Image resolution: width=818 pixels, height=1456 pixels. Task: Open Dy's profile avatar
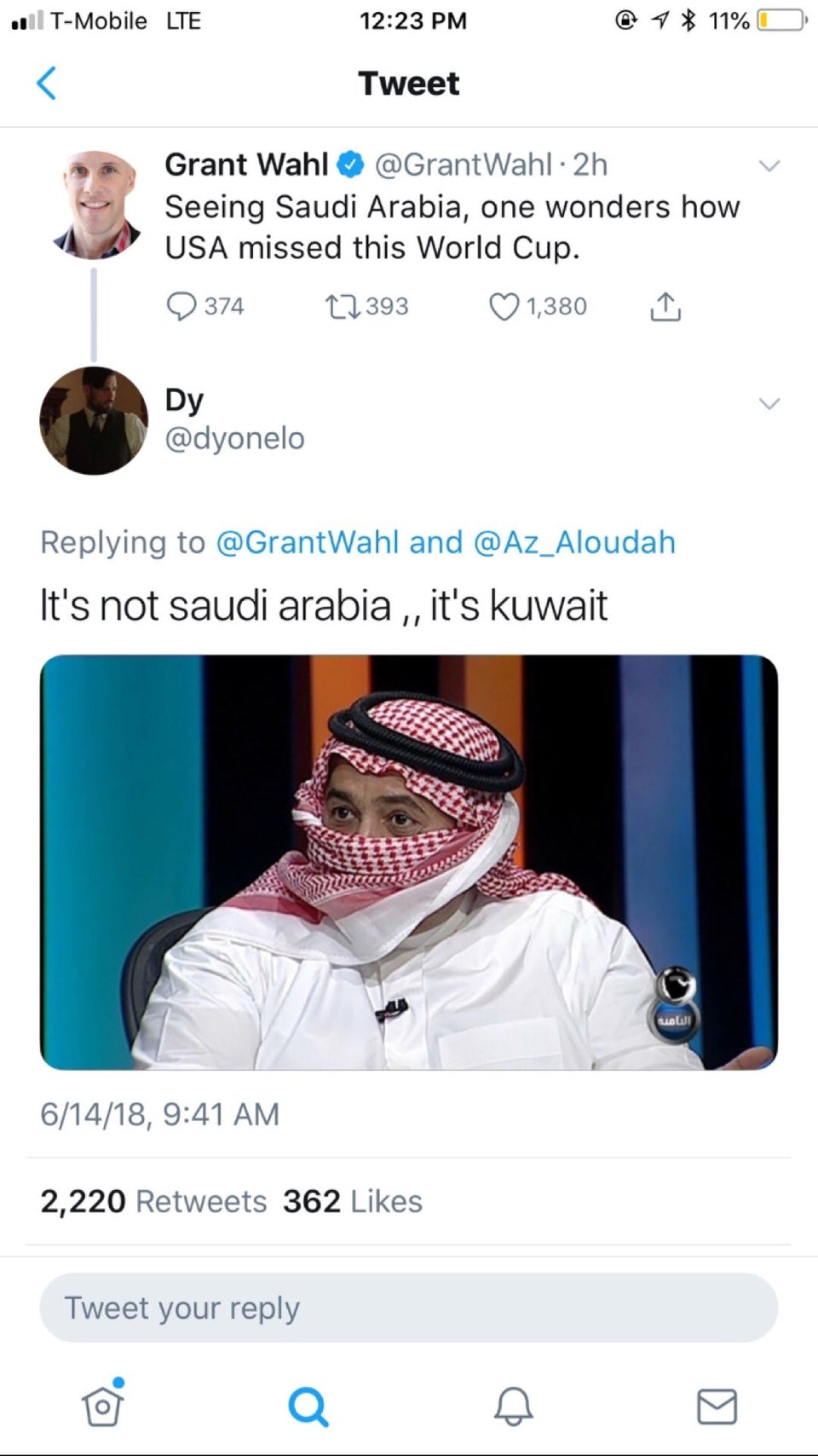point(94,420)
